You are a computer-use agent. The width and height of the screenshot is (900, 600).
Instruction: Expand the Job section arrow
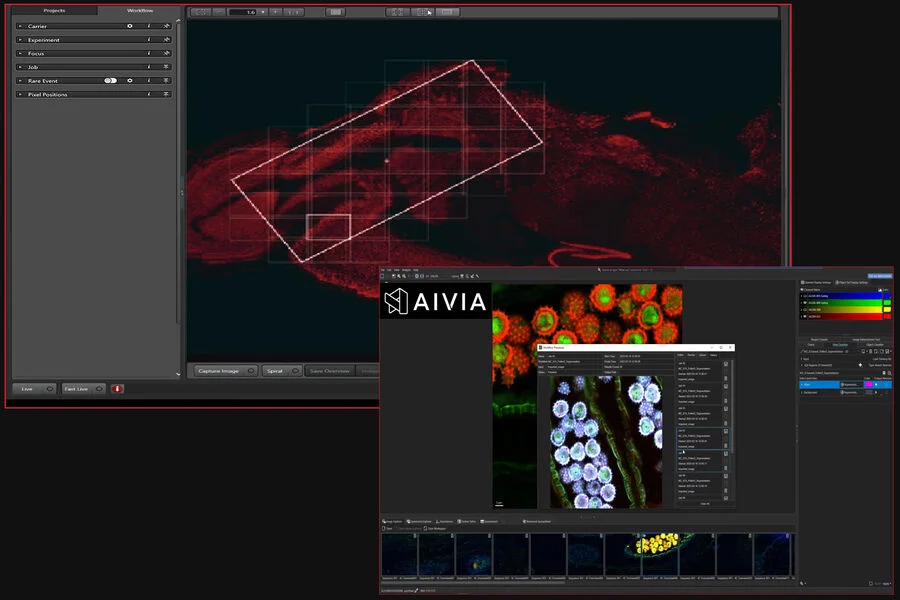point(20,67)
